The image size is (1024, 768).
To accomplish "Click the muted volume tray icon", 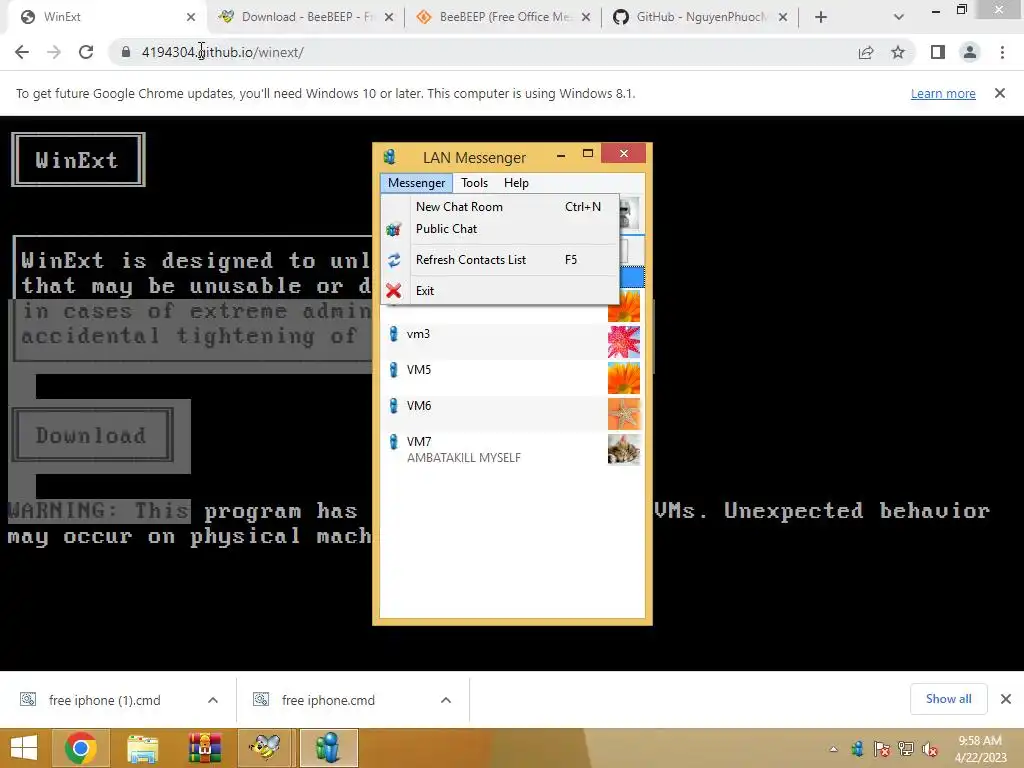I will coord(929,749).
